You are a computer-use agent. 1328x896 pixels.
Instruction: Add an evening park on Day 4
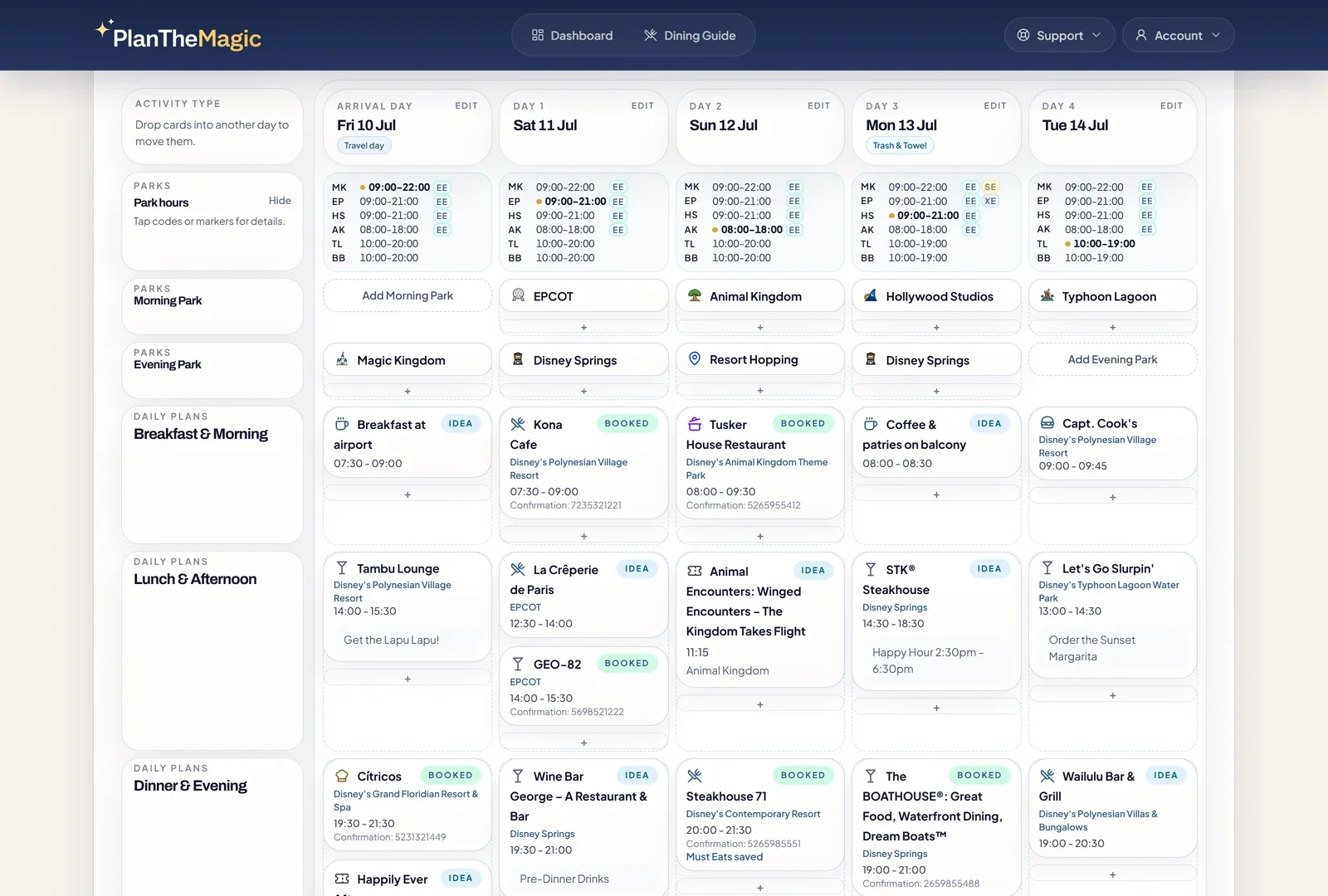[1112, 360]
